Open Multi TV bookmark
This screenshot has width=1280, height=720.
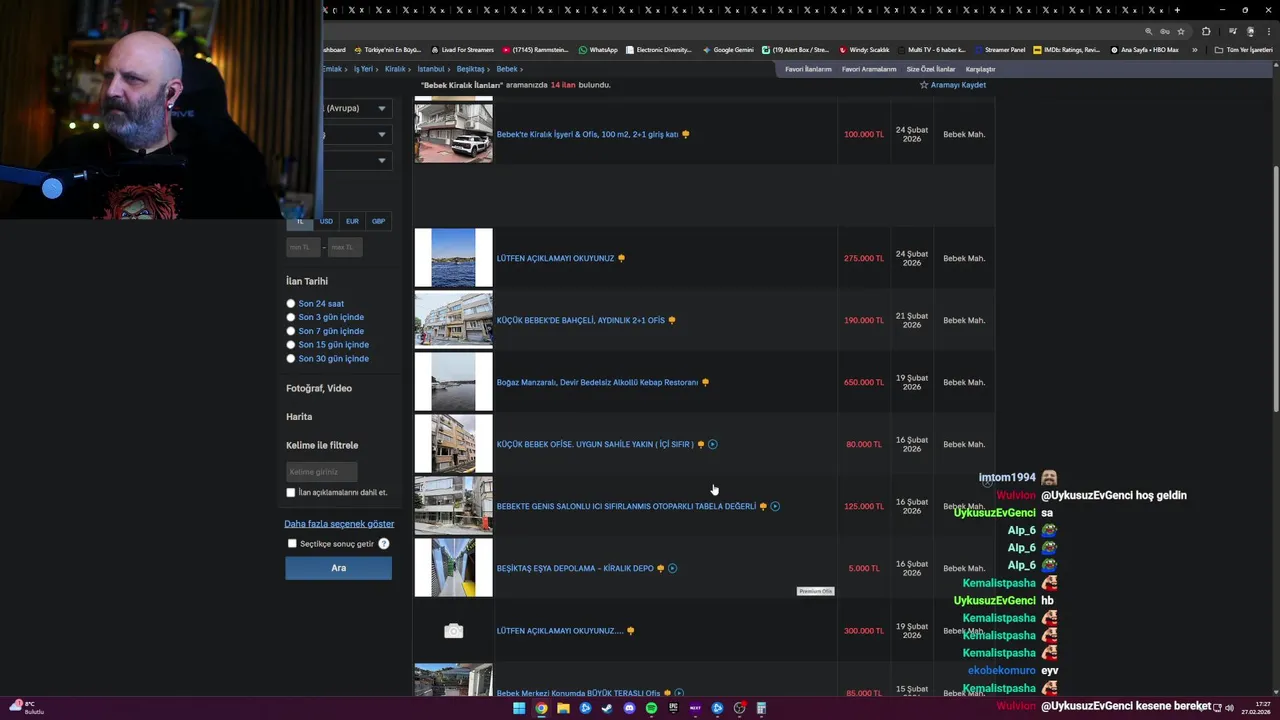pyautogui.click(x=931, y=50)
